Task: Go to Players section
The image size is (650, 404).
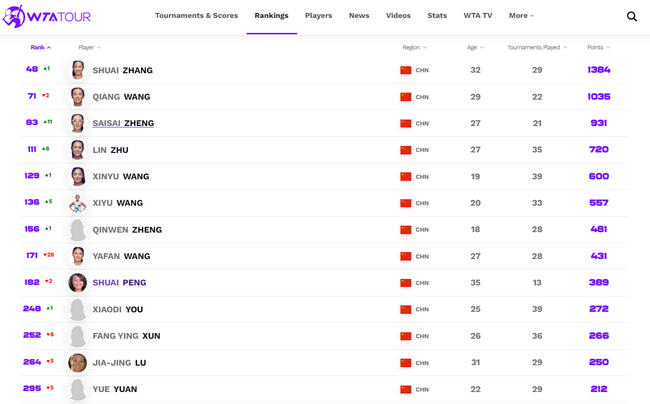Action: coord(318,15)
